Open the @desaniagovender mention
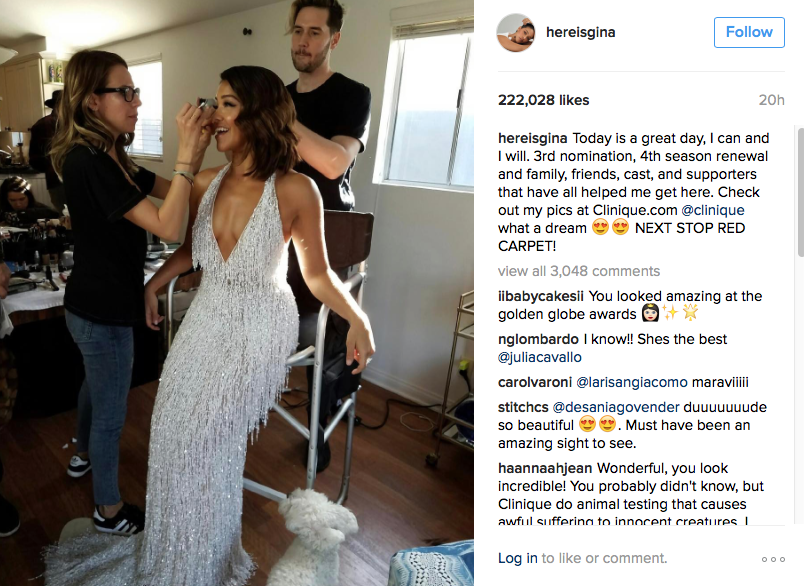 616,408
